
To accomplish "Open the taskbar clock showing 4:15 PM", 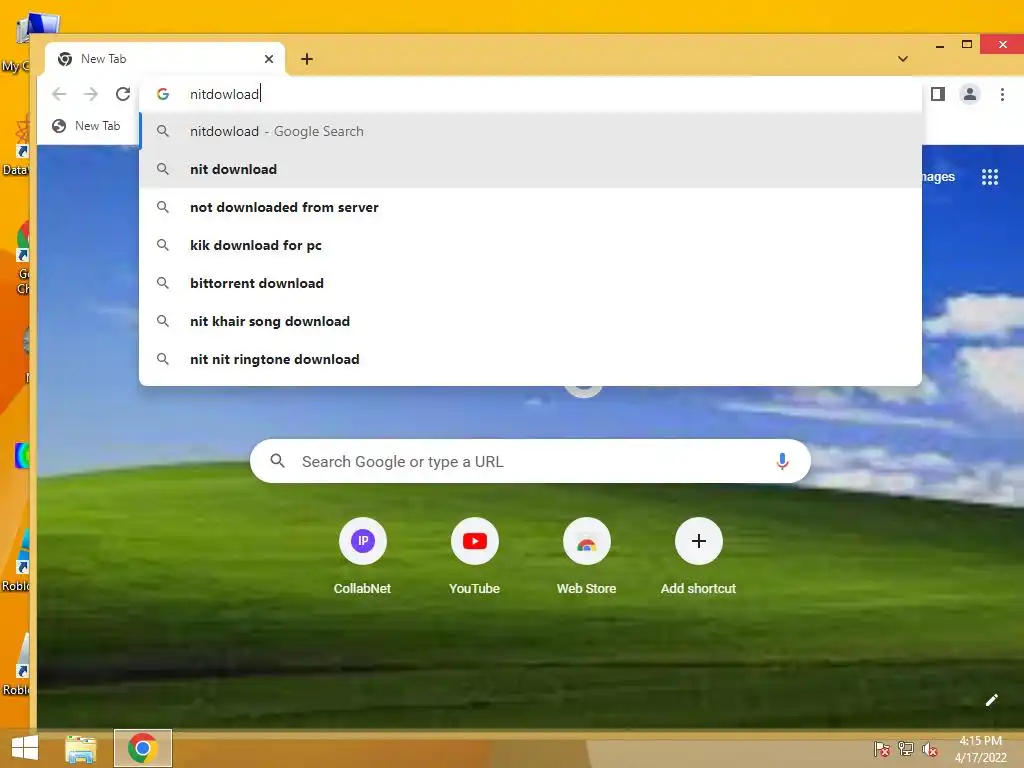I will (x=980, y=749).
